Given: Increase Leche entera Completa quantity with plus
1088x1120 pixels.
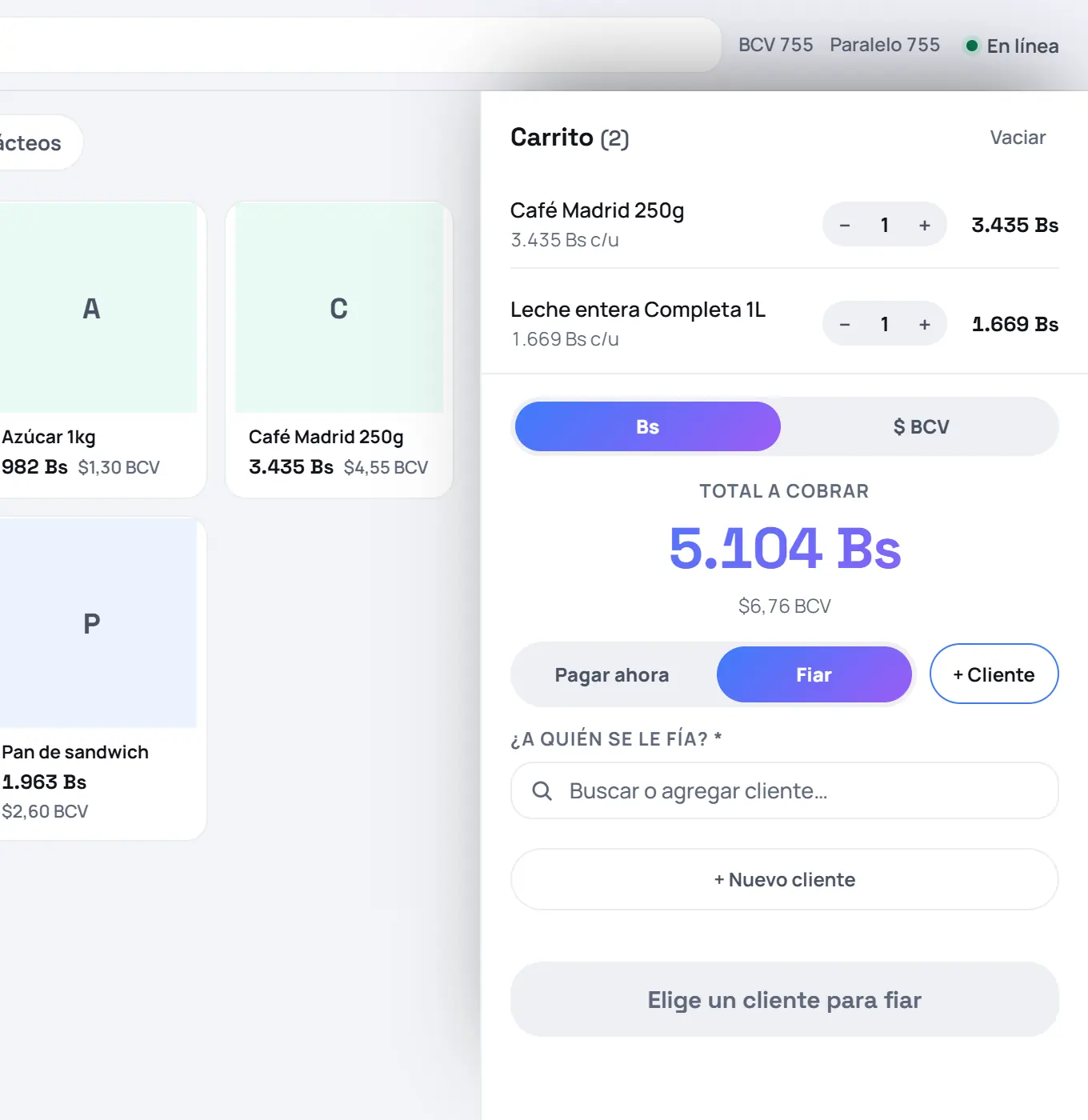Looking at the screenshot, I should coord(925,325).
